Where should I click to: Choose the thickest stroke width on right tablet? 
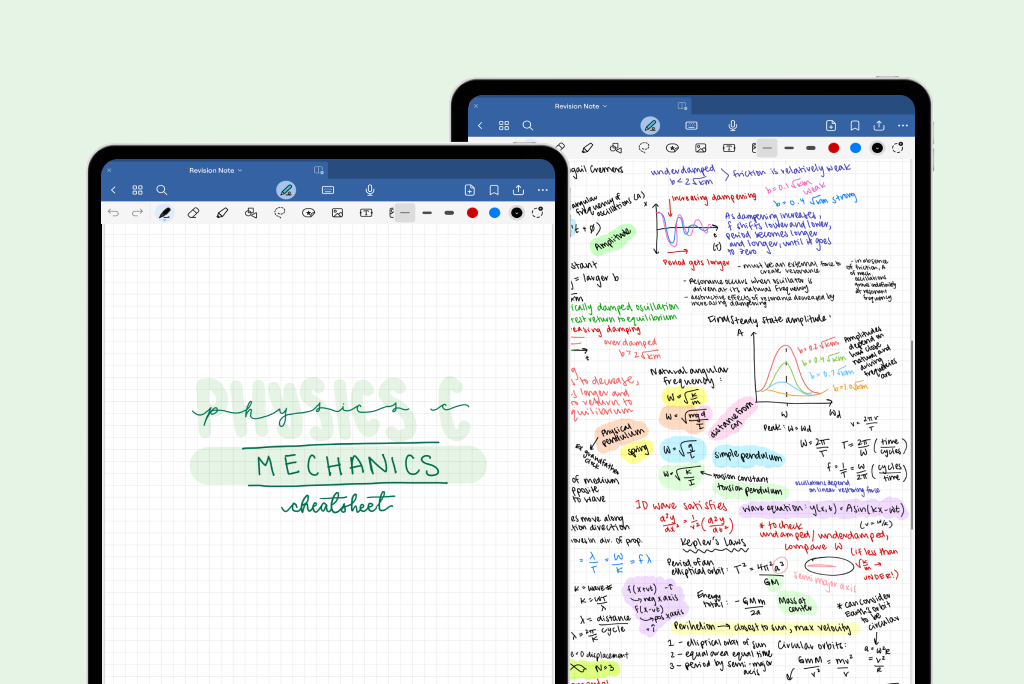point(811,148)
